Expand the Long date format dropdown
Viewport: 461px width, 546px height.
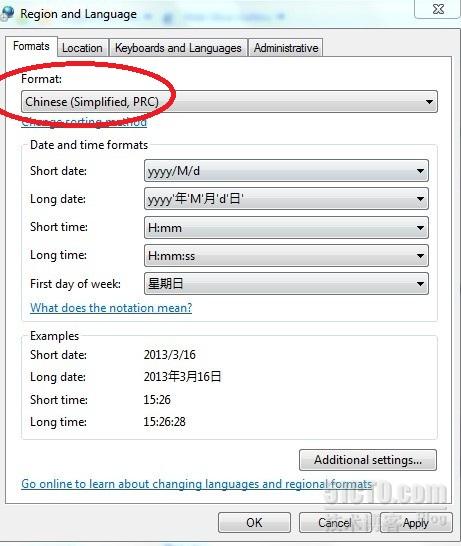286,199
